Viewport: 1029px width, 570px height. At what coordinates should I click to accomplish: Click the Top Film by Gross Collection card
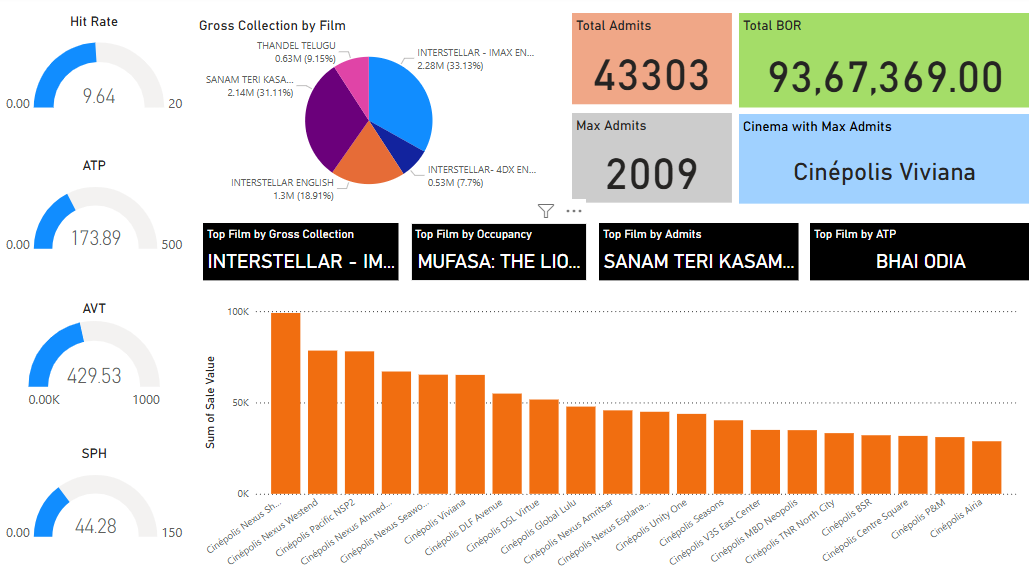click(x=301, y=252)
